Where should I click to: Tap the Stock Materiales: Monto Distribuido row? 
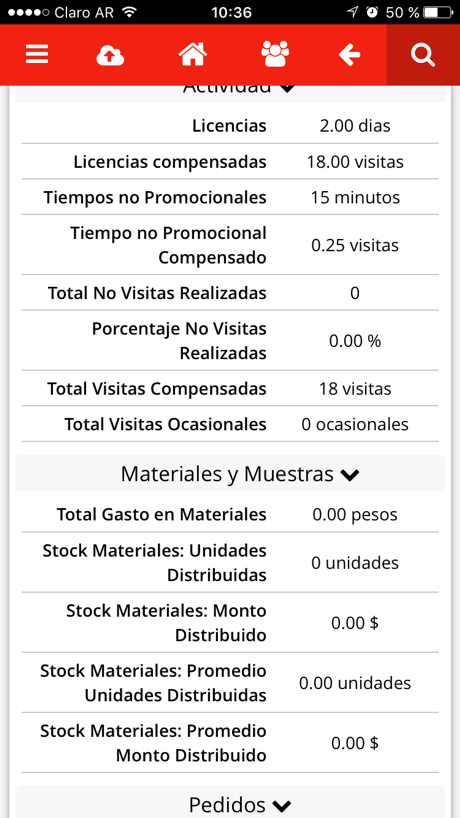point(230,622)
